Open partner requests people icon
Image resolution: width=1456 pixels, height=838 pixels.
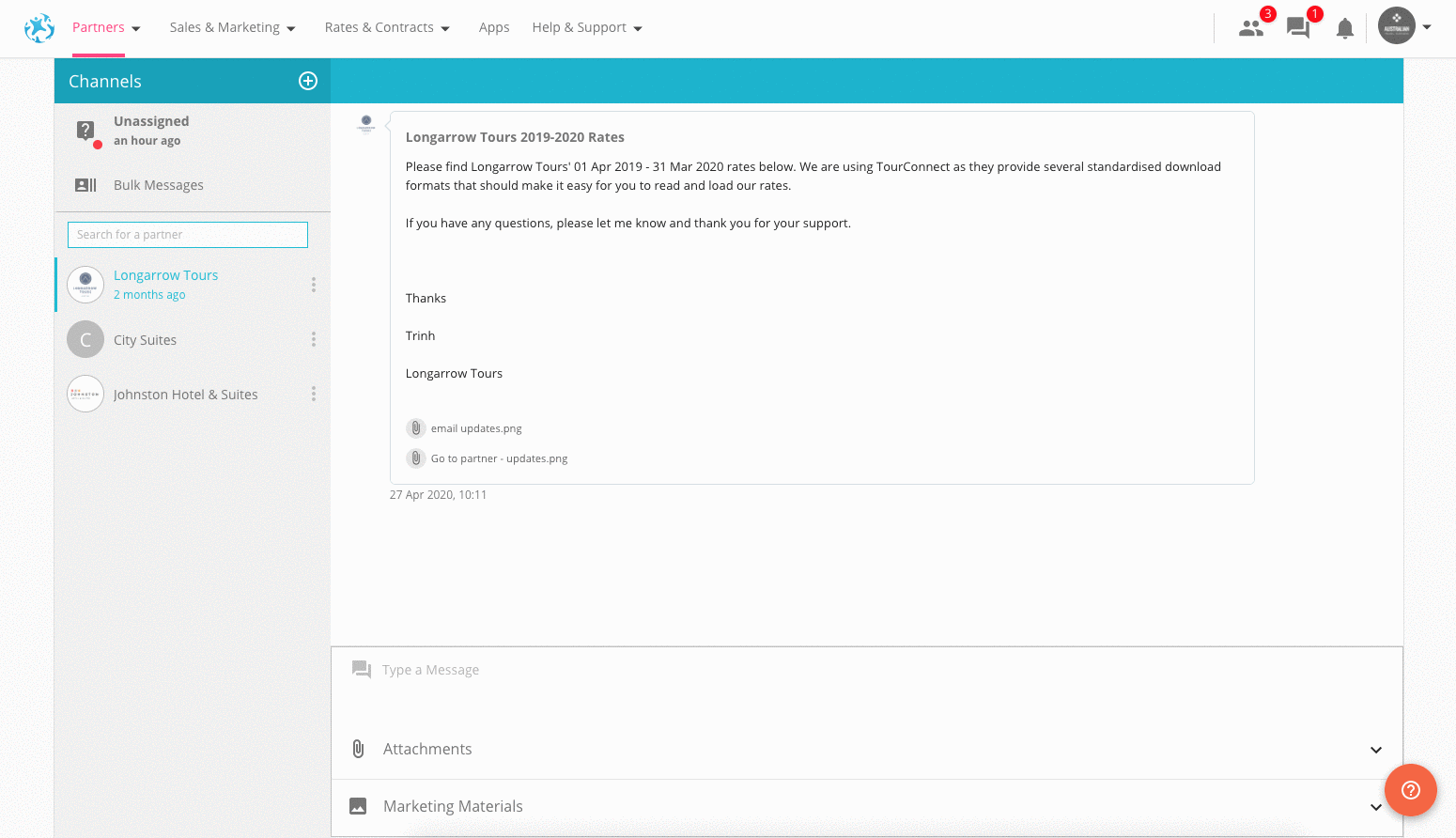click(1251, 28)
